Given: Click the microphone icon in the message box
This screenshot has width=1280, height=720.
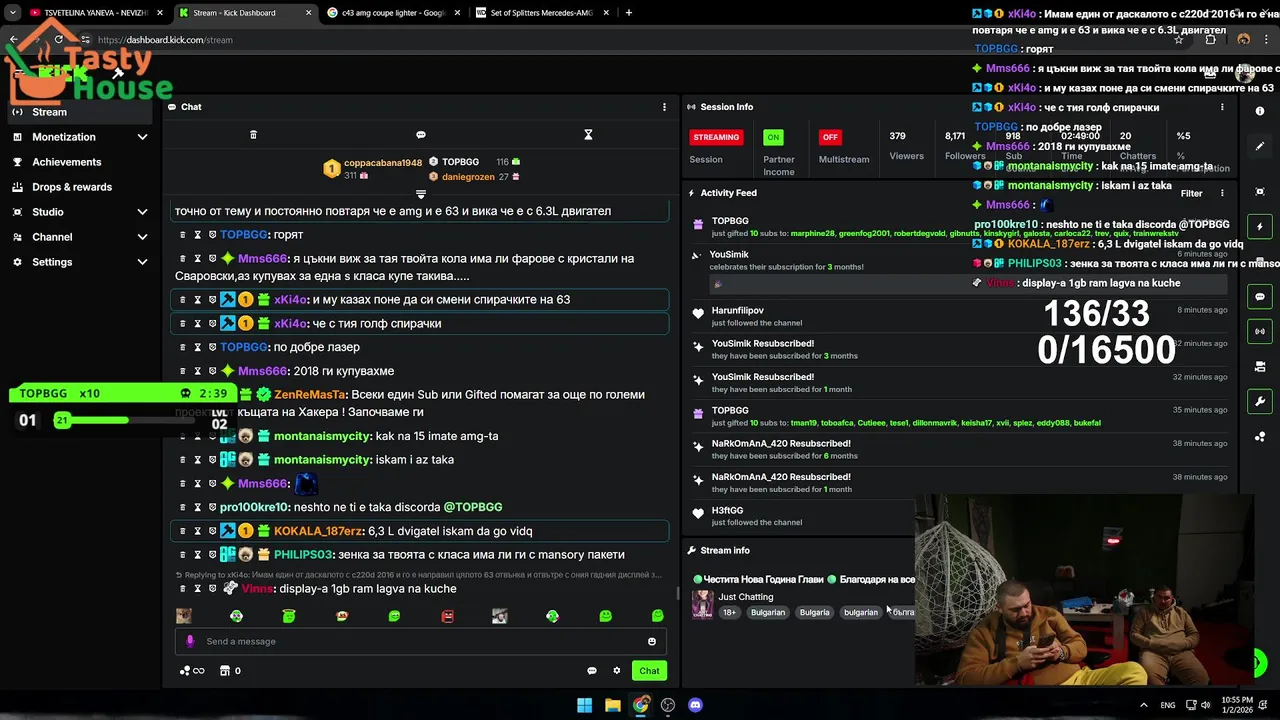Looking at the screenshot, I should [190, 642].
